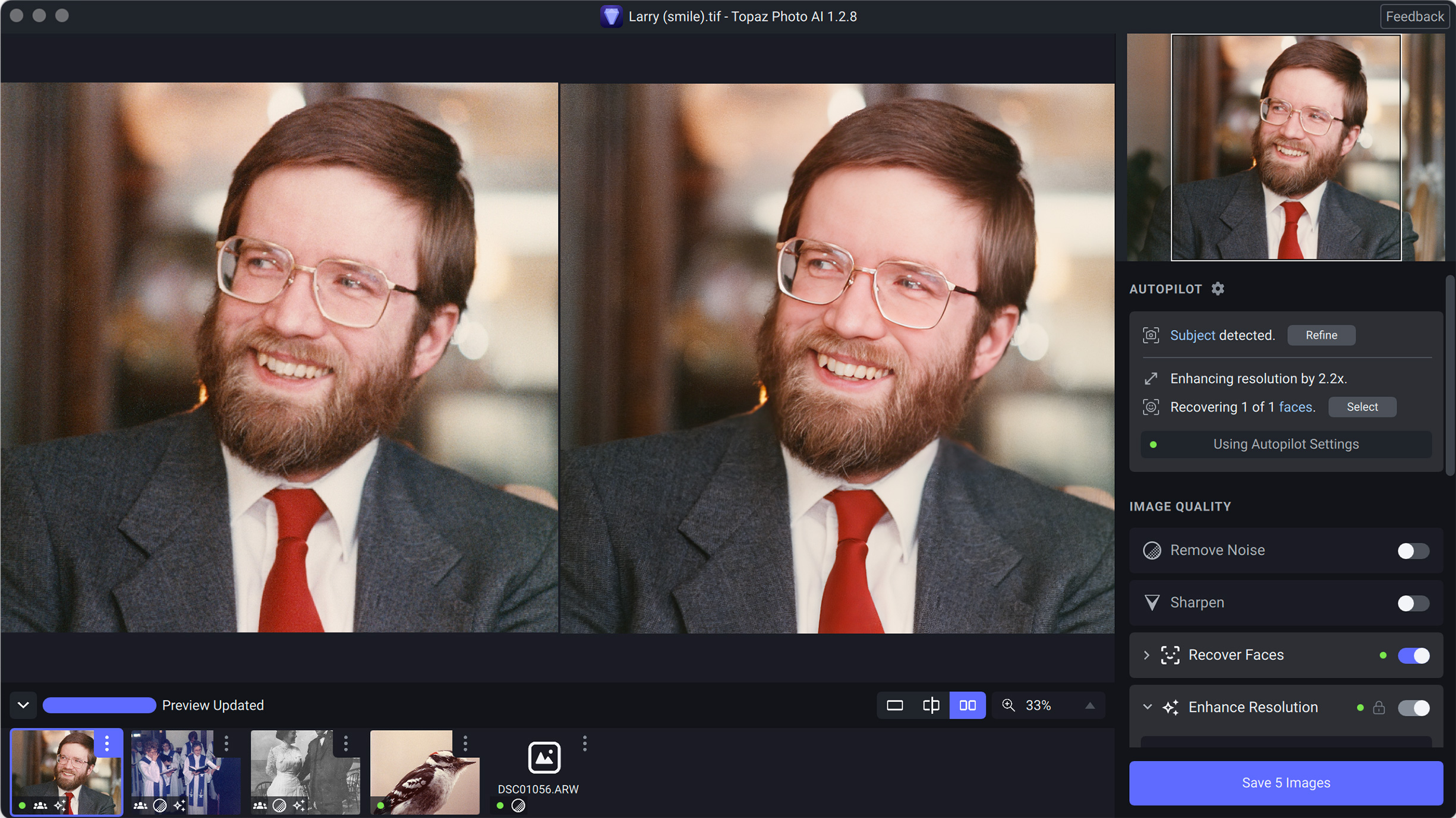Open options menu for Larry thumbnail

click(x=107, y=743)
